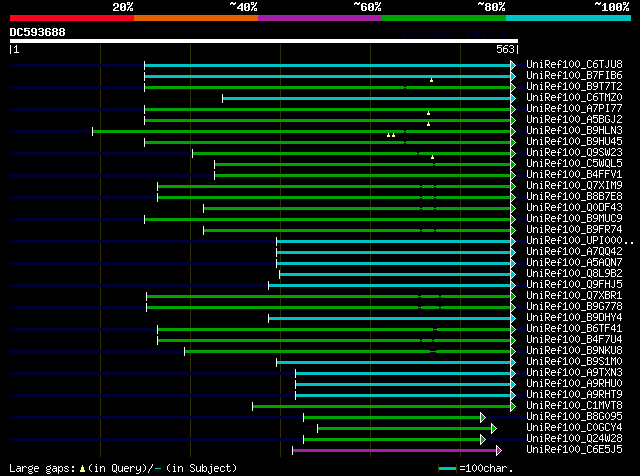Click the UniRef100_C5WQL5 label

(x=574, y=164)
